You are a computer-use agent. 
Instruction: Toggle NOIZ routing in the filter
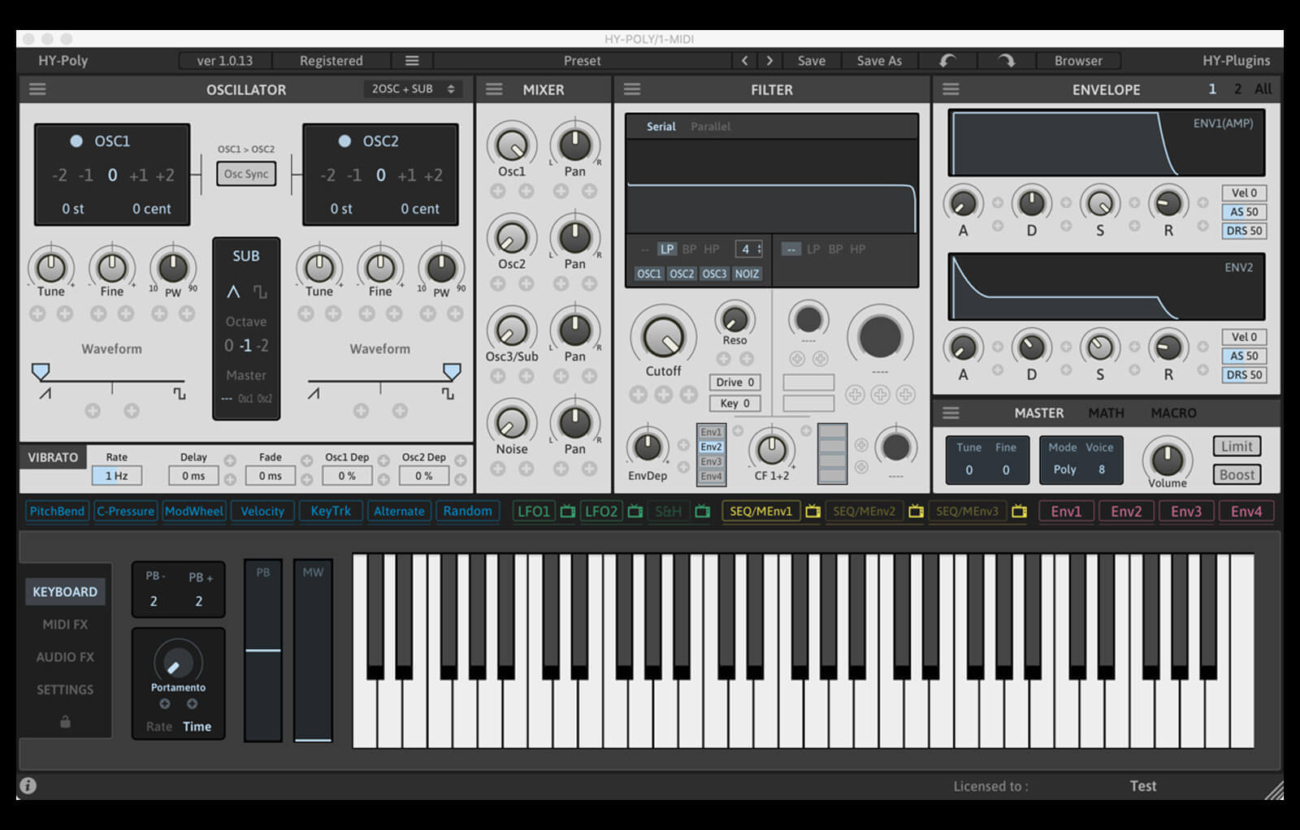coord(747,274)
